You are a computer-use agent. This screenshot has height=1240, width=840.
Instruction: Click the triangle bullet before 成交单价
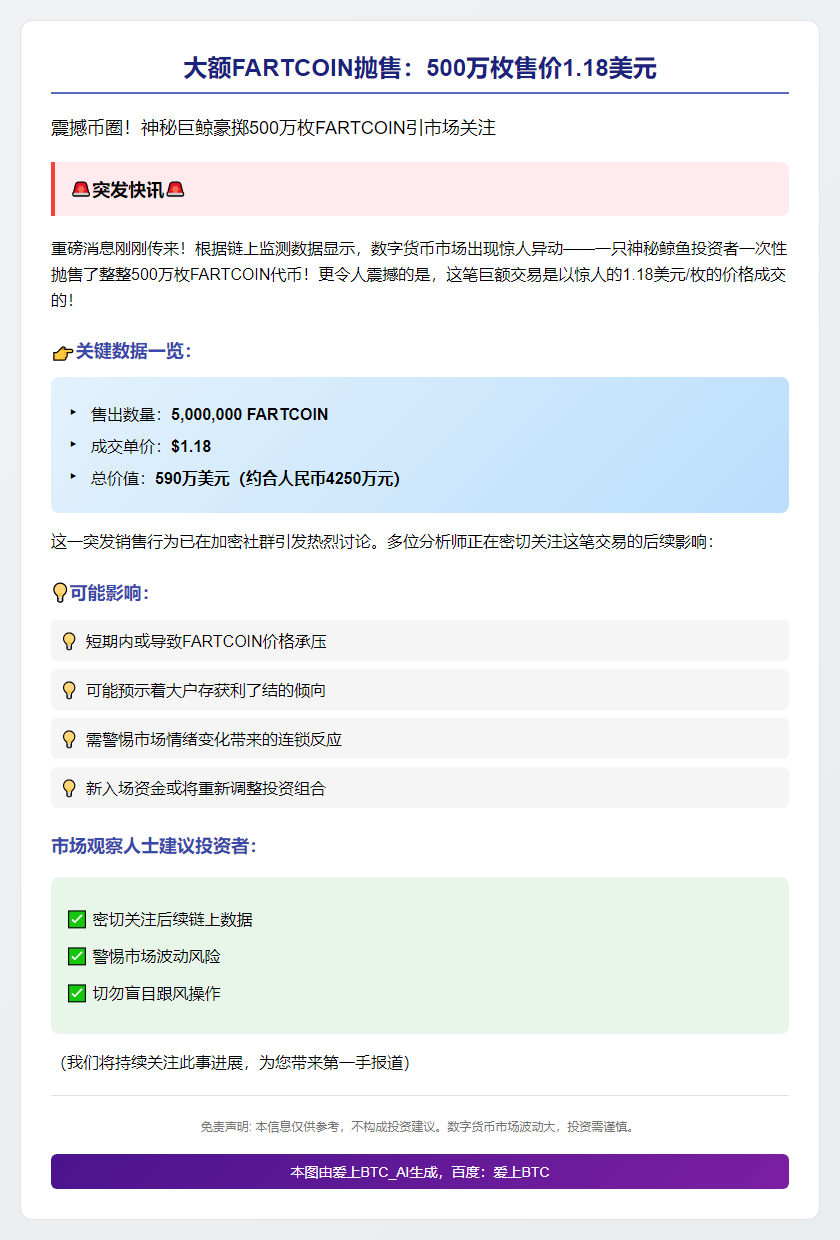(72, 443)
